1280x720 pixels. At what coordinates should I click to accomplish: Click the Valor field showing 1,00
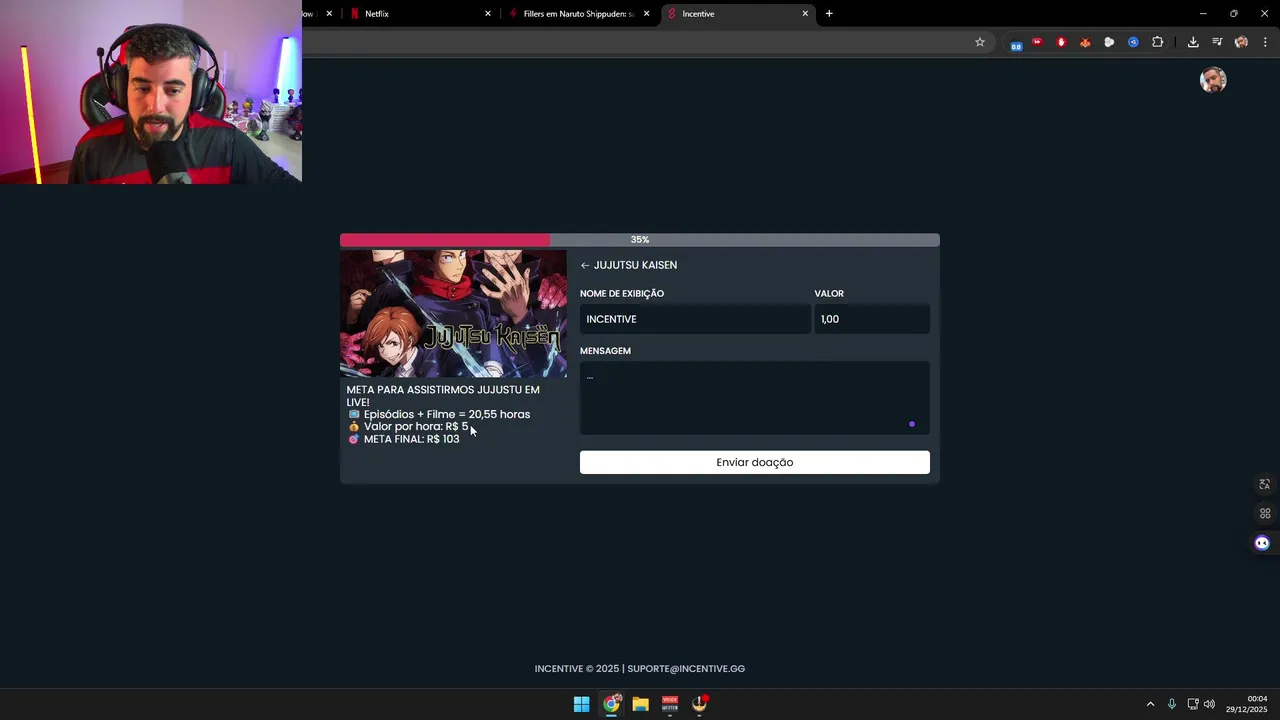872,319
